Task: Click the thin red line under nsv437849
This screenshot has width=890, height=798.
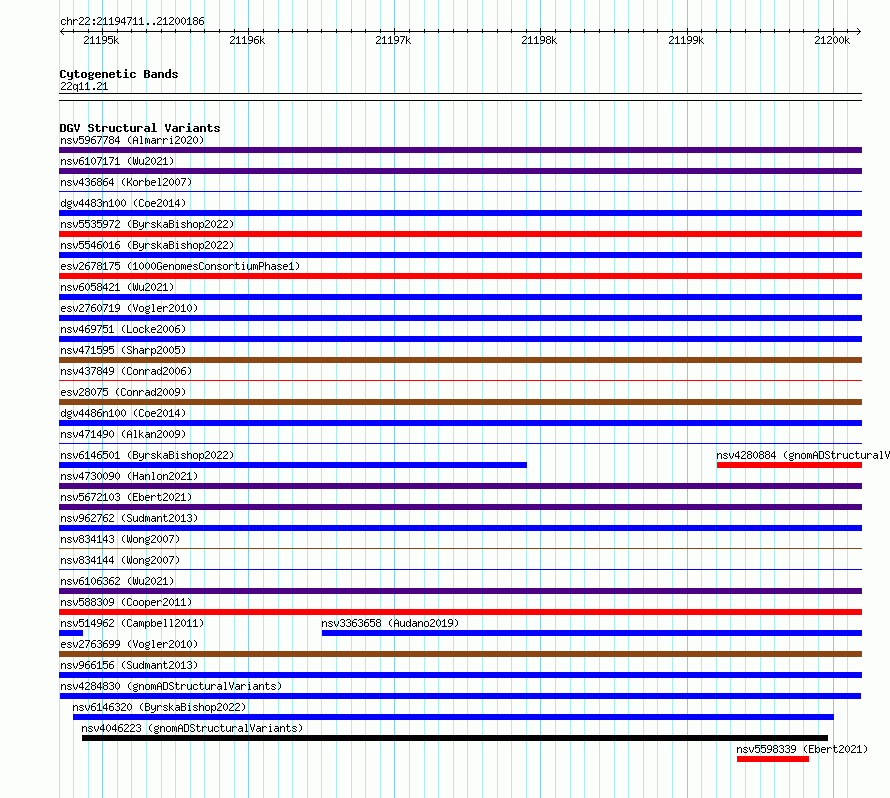Action: tap(460, 380)
